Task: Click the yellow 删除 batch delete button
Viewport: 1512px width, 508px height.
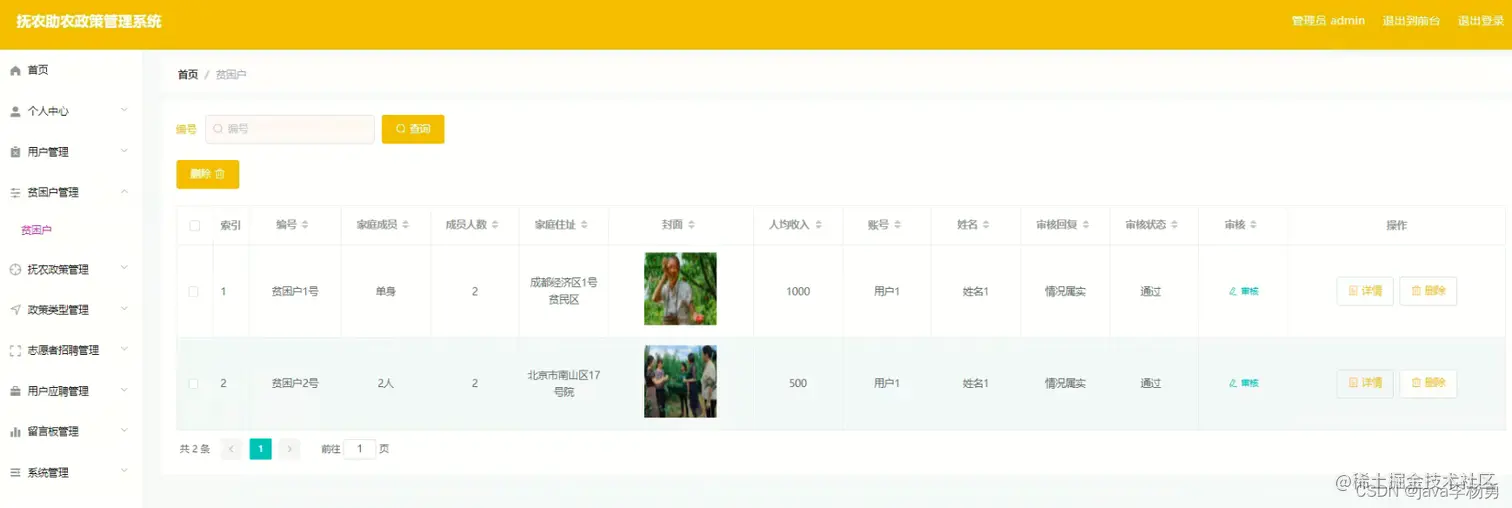Action: click(207, 174)
